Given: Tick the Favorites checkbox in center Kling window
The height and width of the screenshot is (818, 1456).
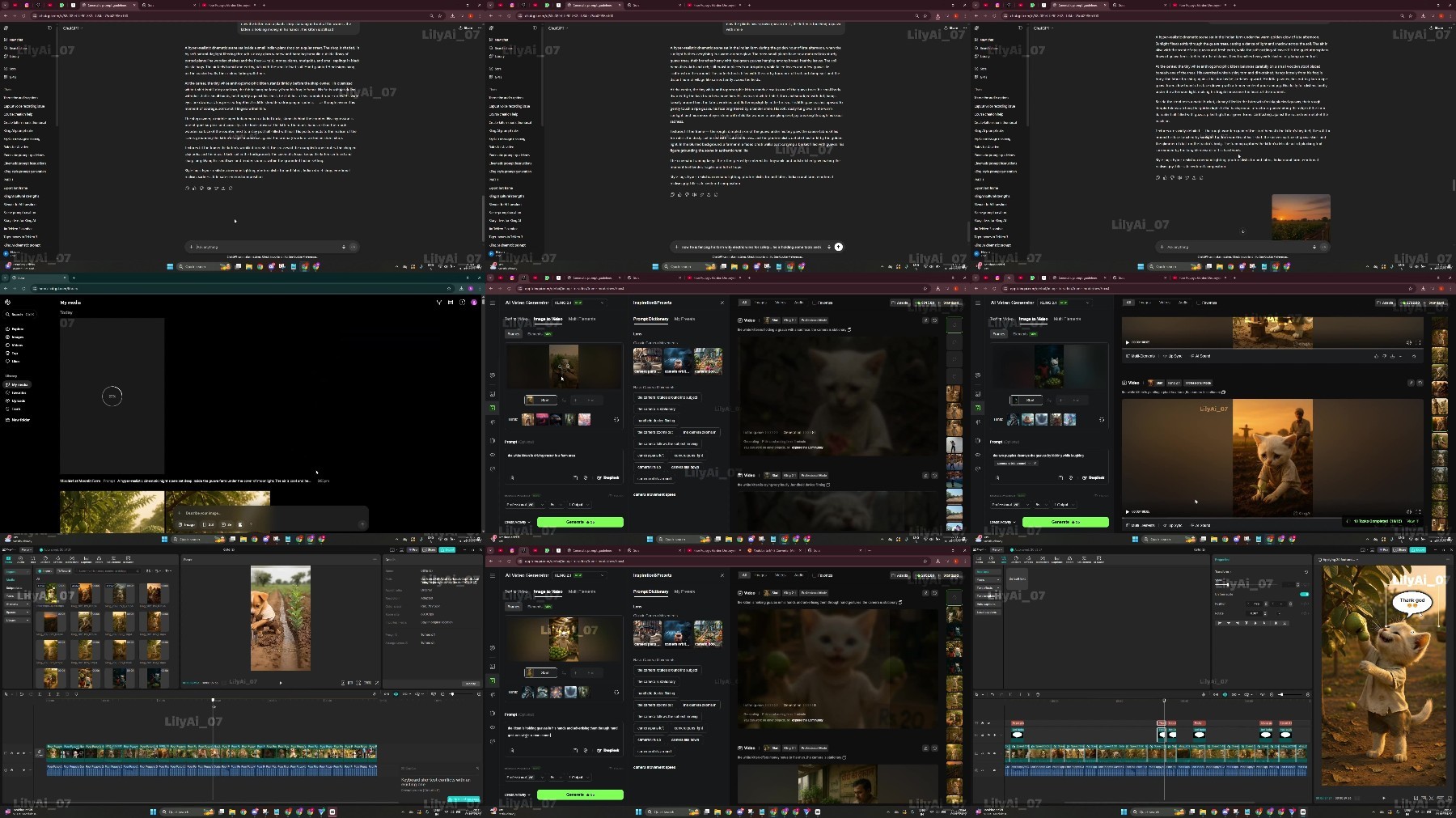Looking at the screenshot, I should [815, 303].
